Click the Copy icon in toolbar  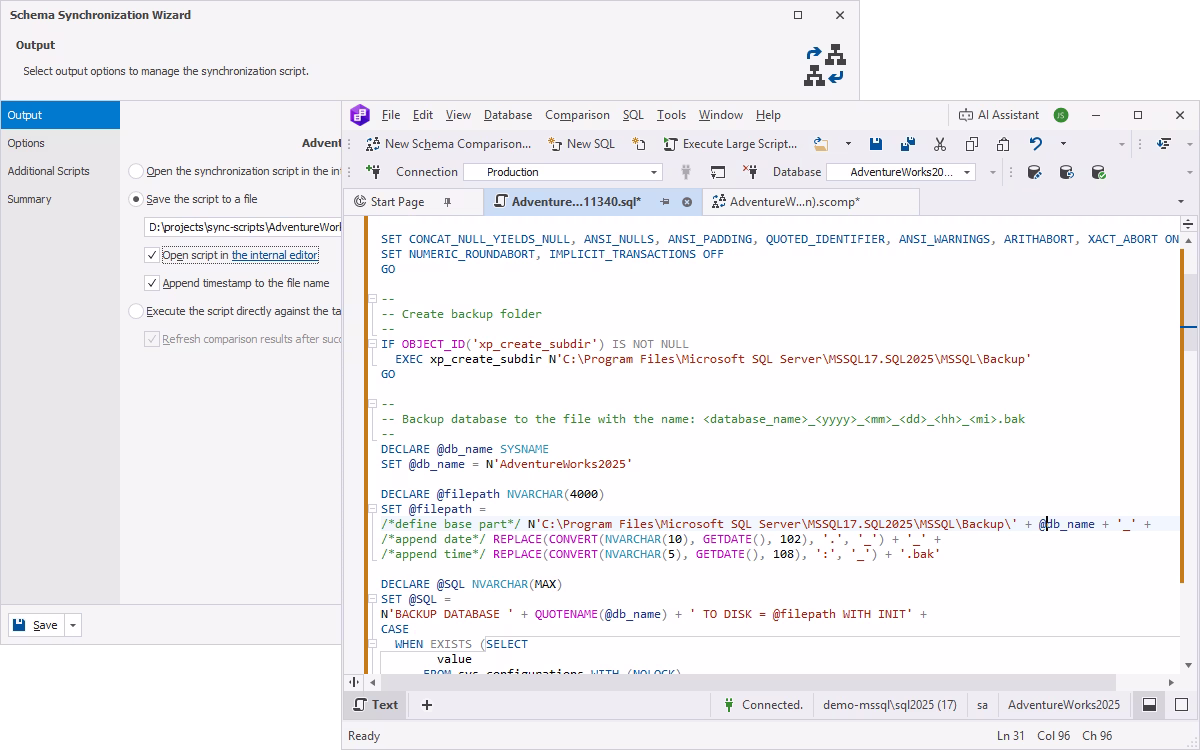pos(972,144)
